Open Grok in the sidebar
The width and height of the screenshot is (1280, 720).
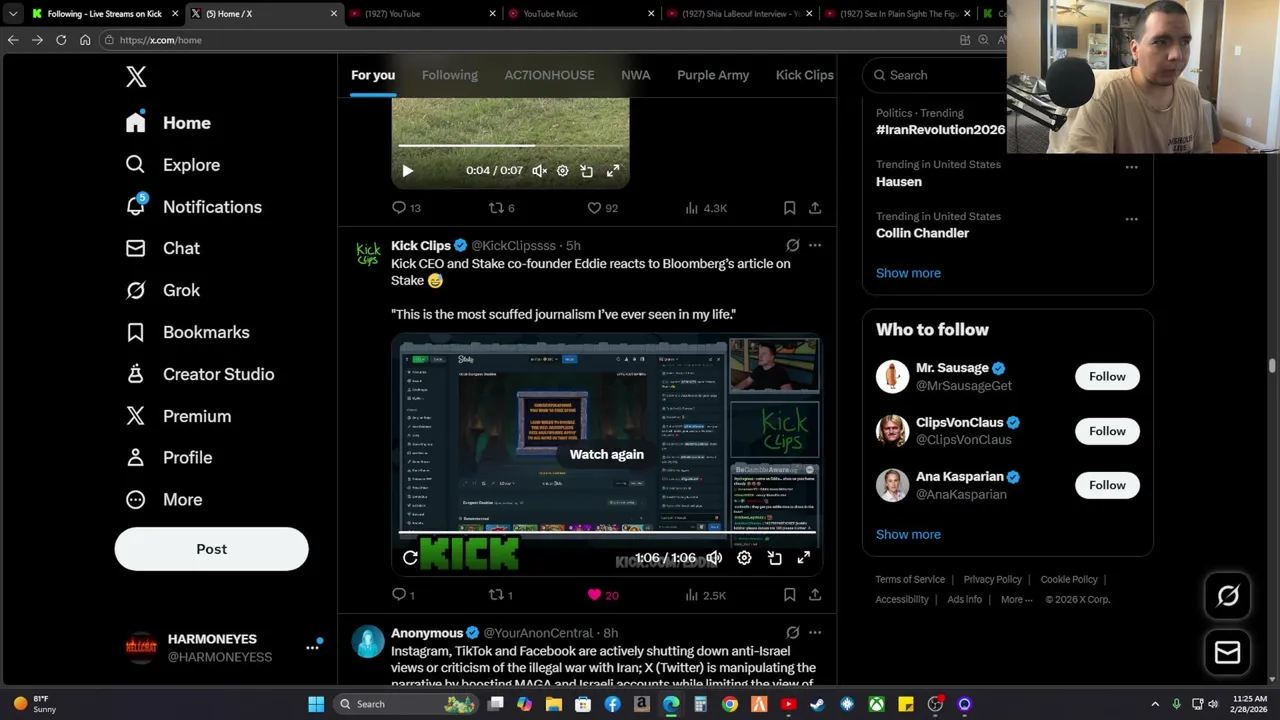pos(162,290)
